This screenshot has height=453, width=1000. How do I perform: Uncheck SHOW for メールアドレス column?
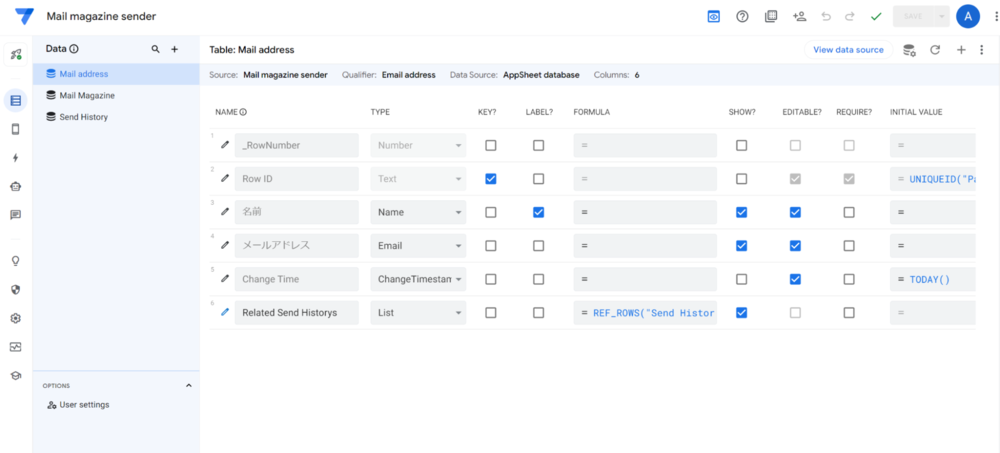[x=741, y=245]
